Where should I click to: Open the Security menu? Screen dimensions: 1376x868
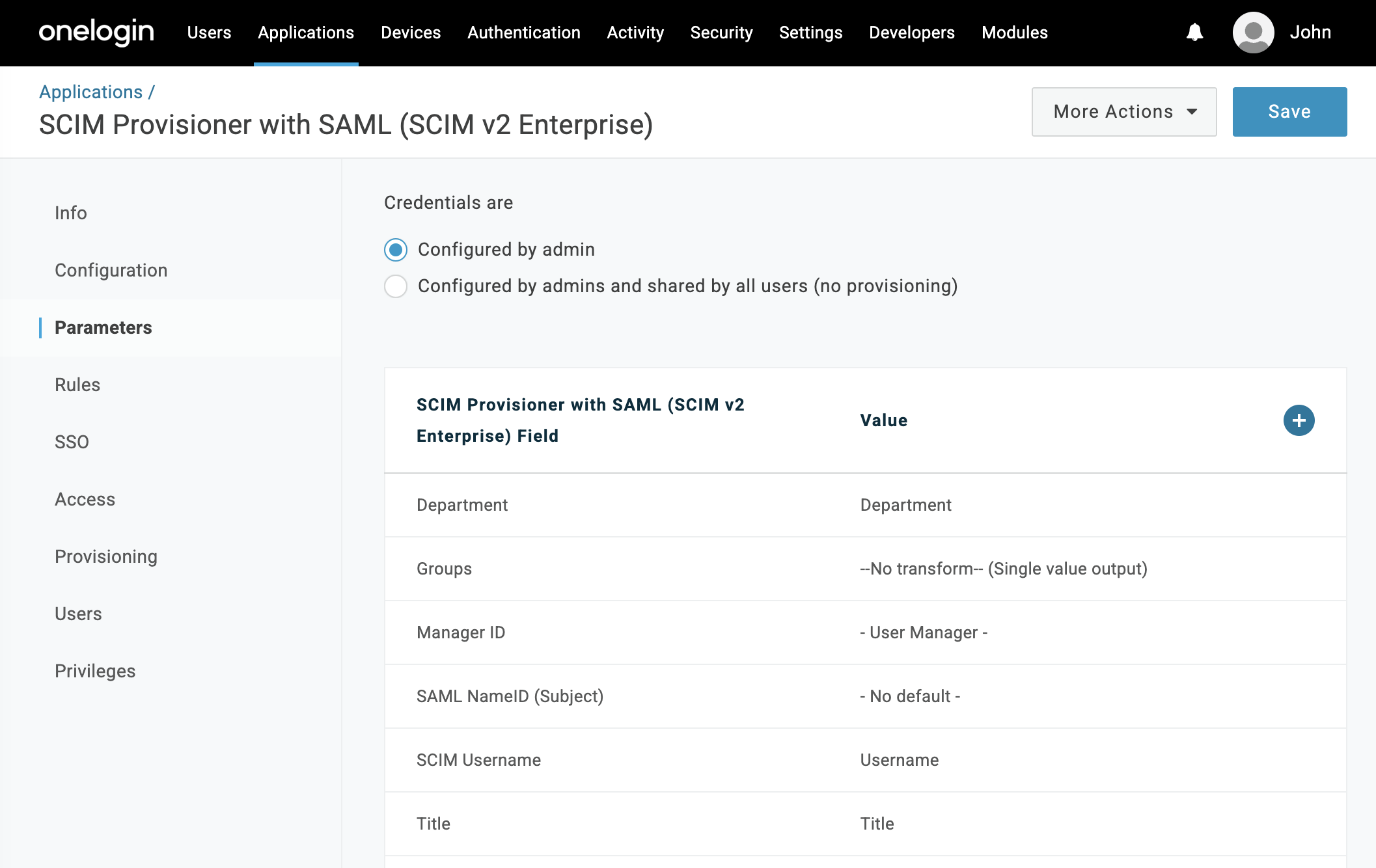click(721, 33)
